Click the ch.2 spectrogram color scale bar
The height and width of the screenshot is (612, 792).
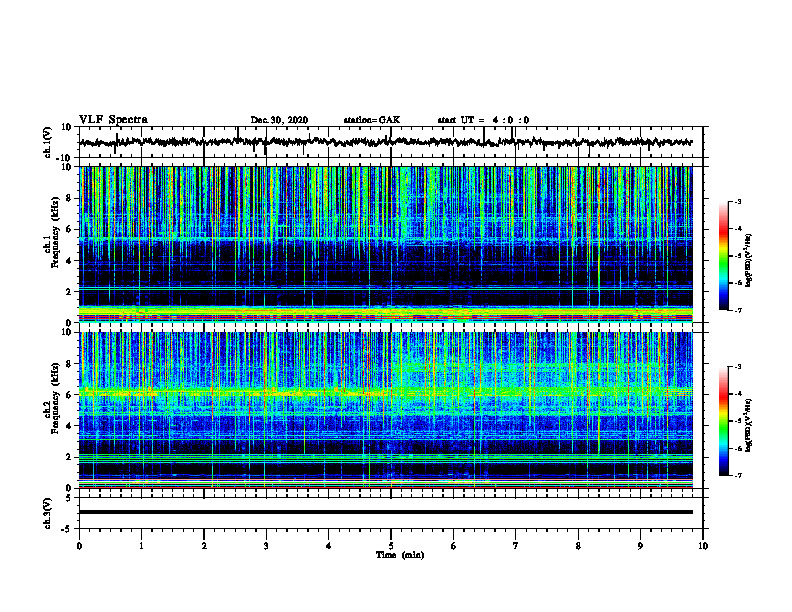[x=723, y=421]
